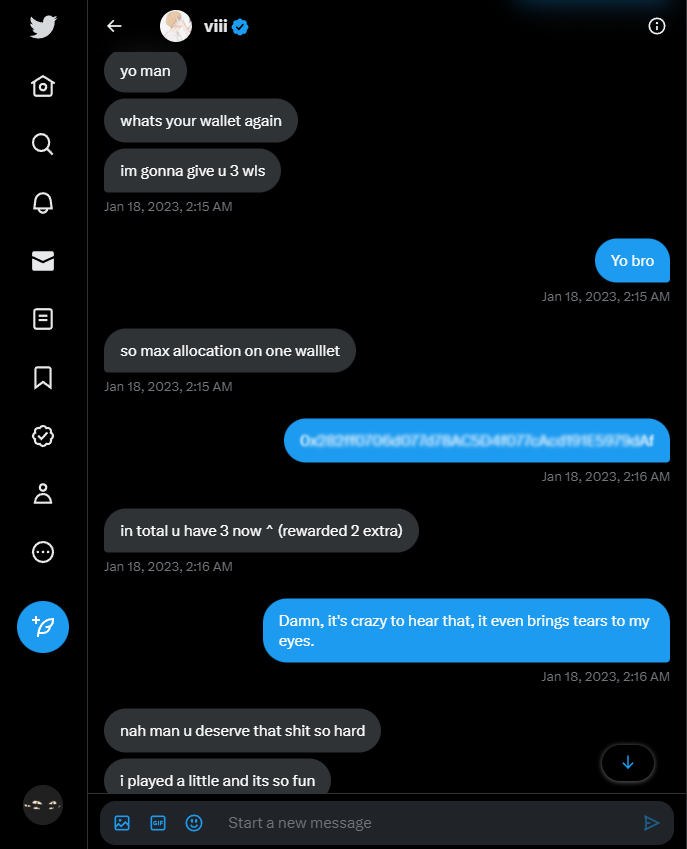Open the Notifications bell icon

coord(43,203)
